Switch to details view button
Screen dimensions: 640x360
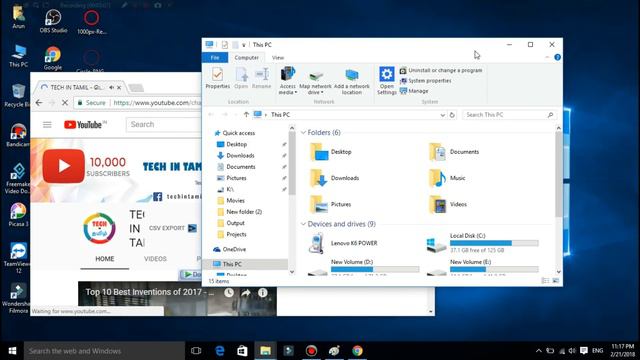[x=545, y=281]
